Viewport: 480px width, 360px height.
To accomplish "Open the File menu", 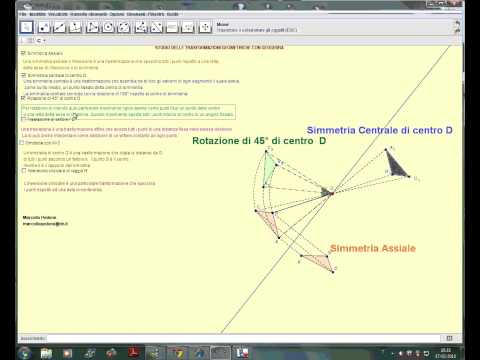I will (23, 14).
